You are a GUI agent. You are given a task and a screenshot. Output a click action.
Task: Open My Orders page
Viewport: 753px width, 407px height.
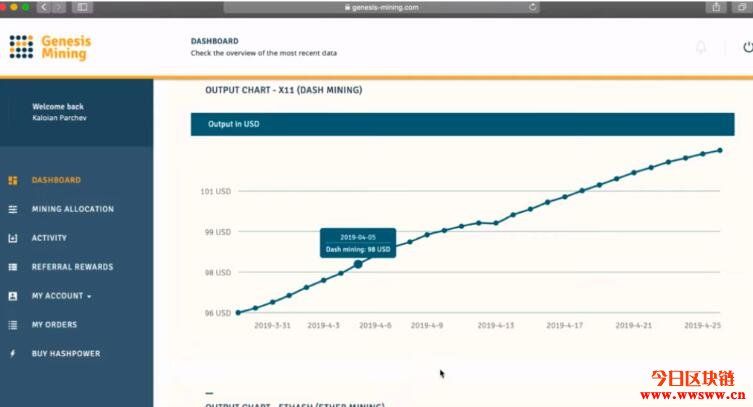54,324
